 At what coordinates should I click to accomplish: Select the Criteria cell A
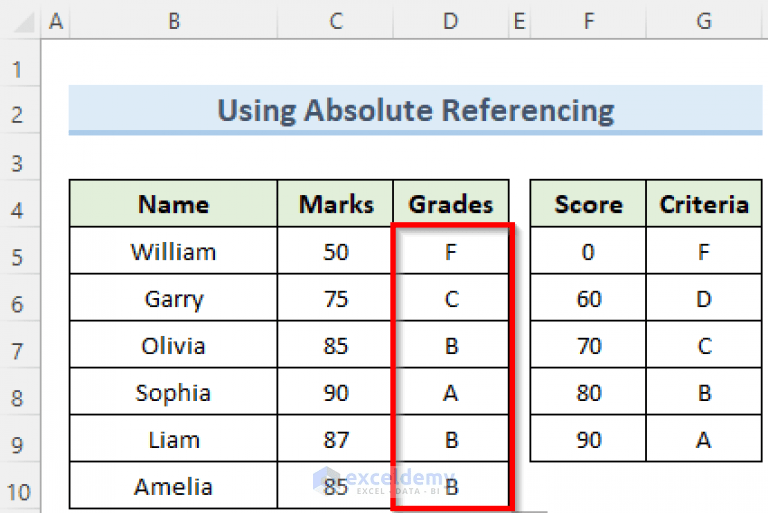[x=704, y=439]
